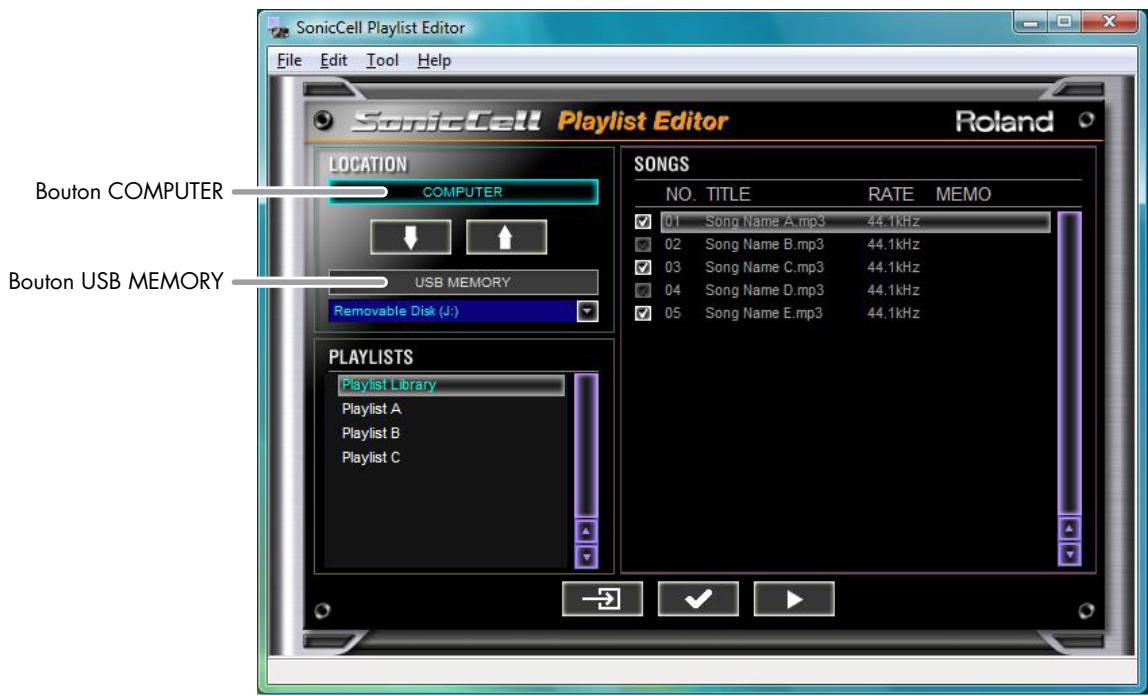The image size is (1148, 696).
Task: Open the Help menu
Action: tap(434, 60)
